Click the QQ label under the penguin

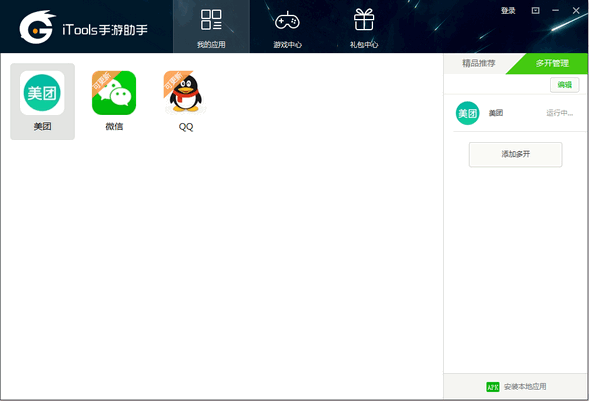186,127
